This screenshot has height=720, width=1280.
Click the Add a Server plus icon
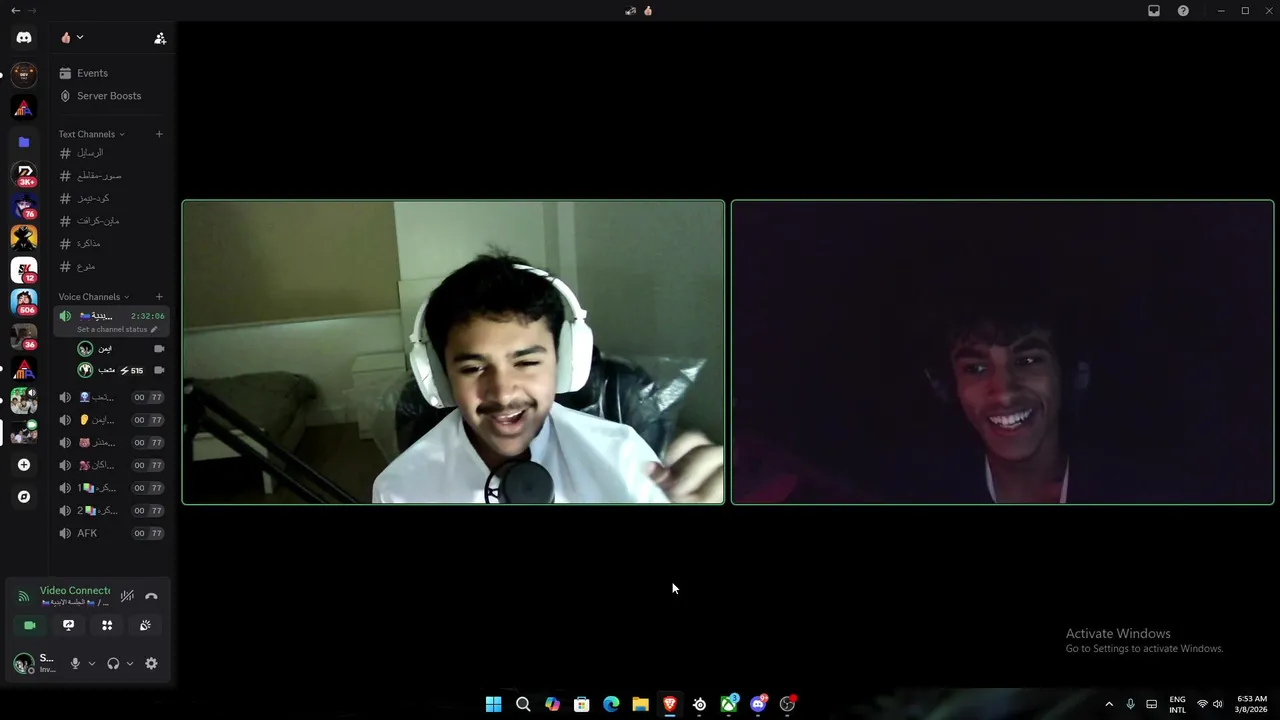pyautogui.click(x=24, y=465)
